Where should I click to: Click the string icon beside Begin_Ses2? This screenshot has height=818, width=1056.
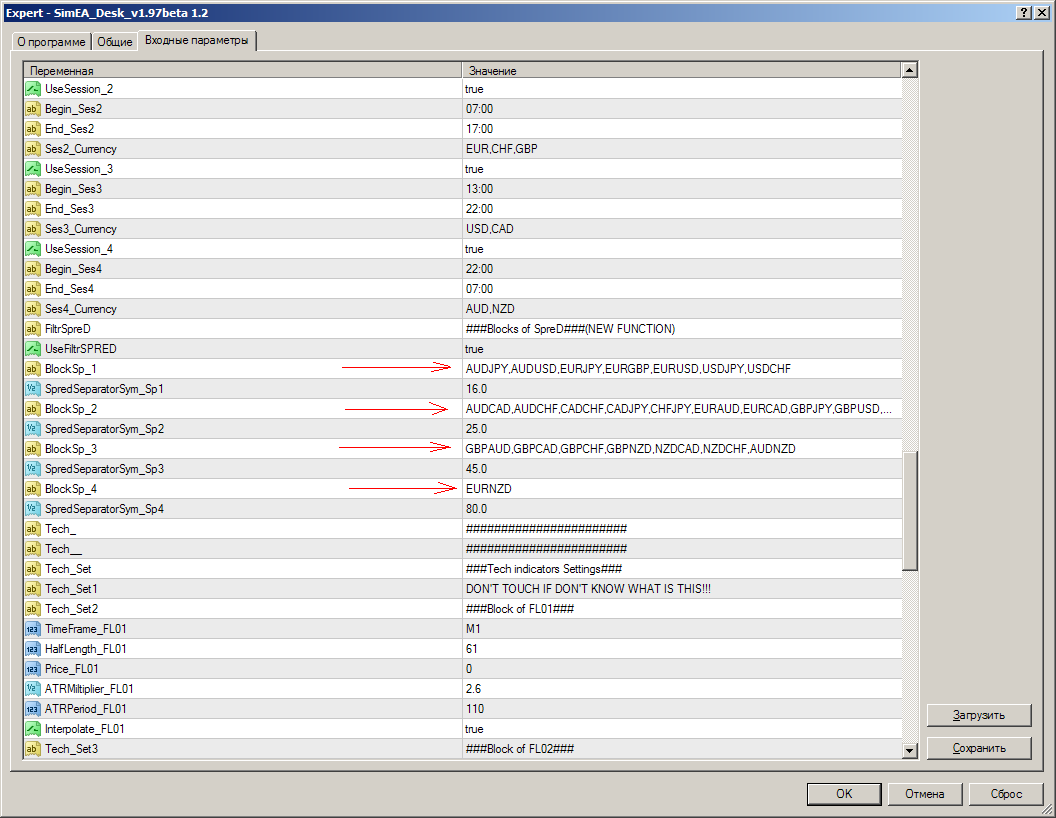pos(32,109)
